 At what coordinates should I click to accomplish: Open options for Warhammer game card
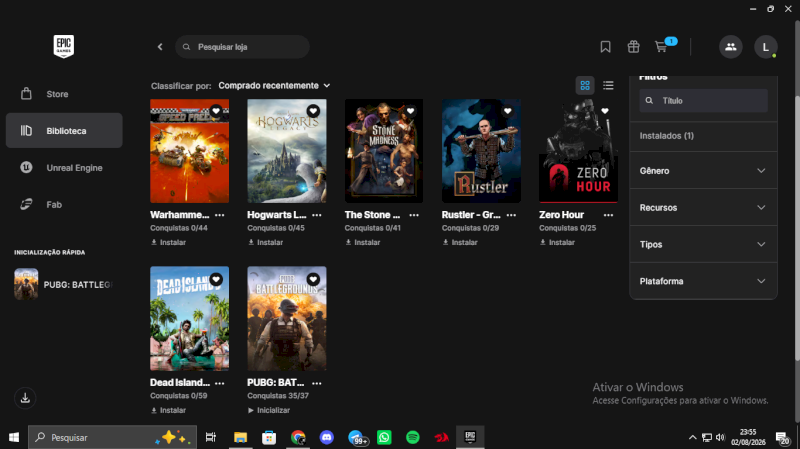click(x=219, y=215)
